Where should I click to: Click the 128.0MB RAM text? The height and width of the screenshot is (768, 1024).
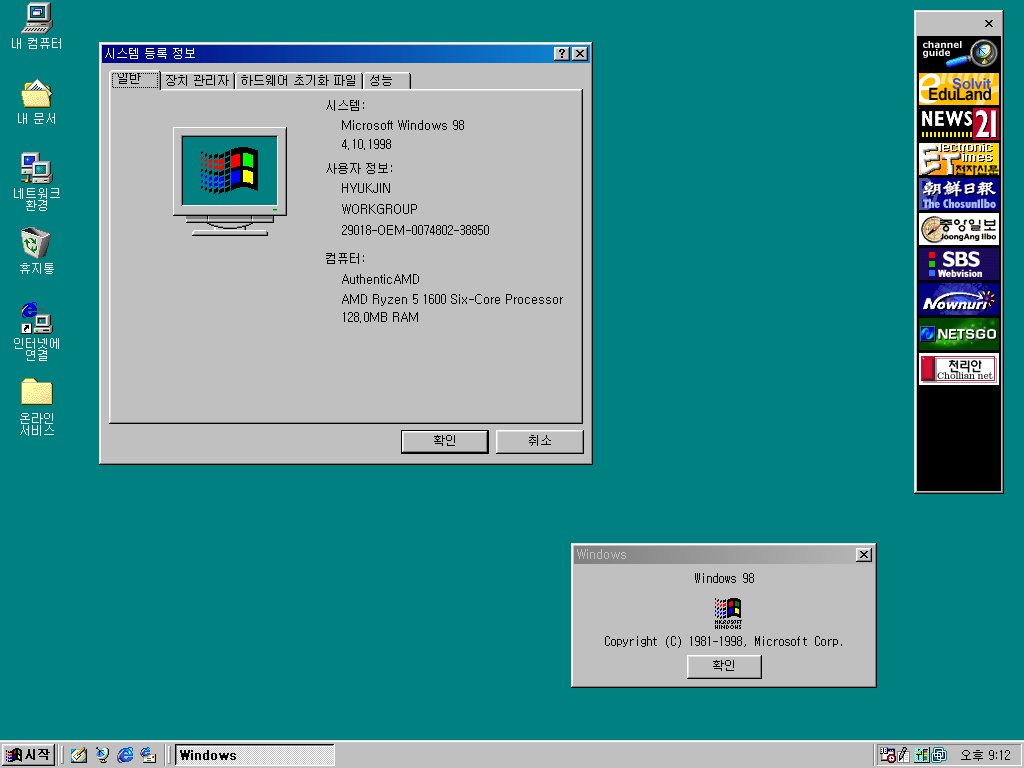(379, 317)
